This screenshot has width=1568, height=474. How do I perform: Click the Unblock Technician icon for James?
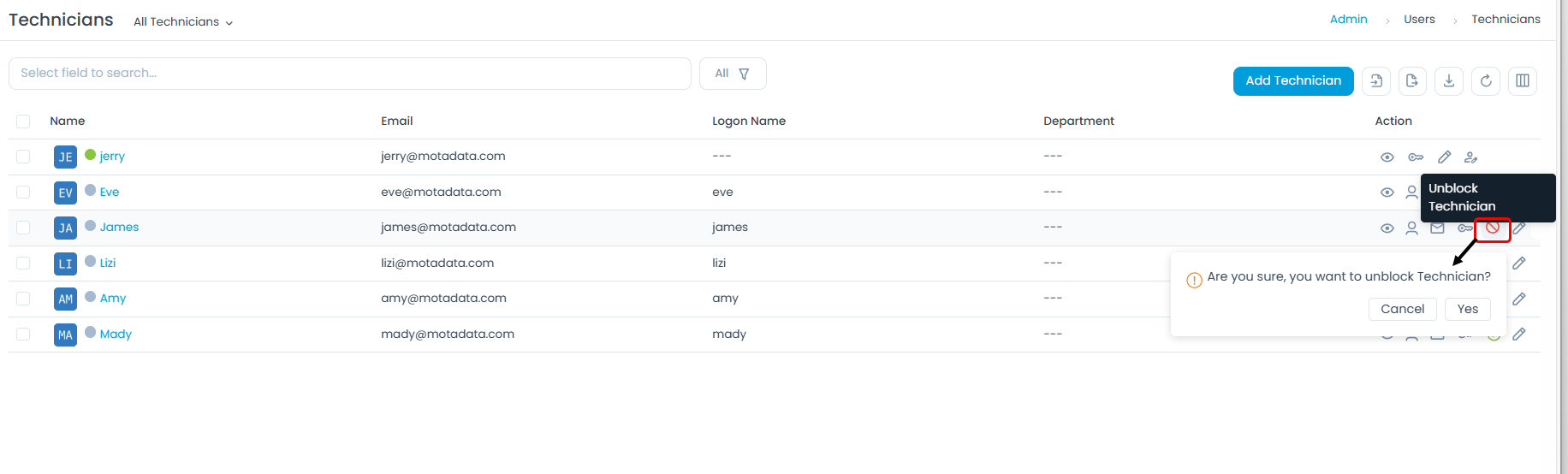click(x=1492, y=228)
